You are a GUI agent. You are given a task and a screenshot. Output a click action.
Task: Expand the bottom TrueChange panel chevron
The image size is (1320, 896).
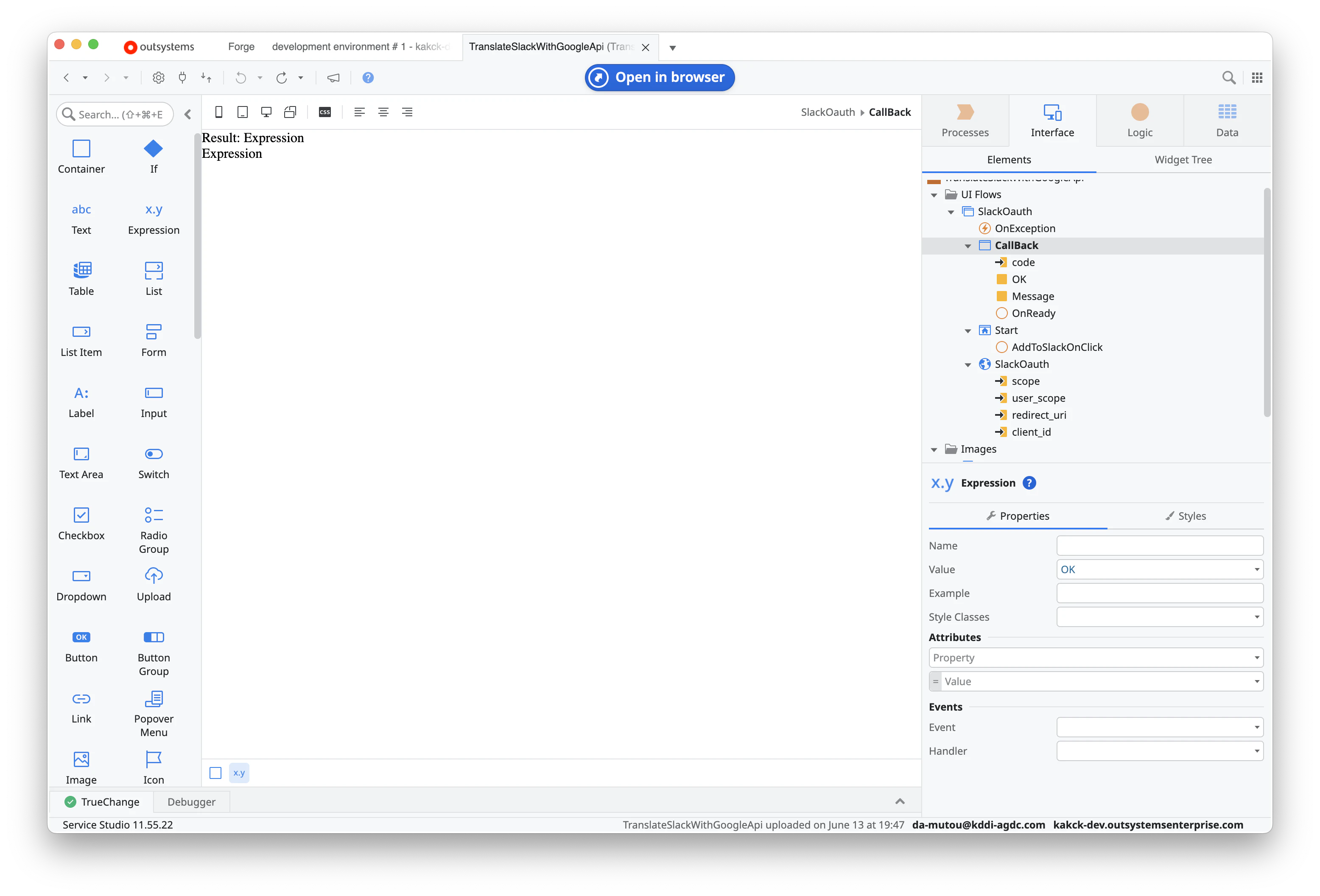click(900, 801)
